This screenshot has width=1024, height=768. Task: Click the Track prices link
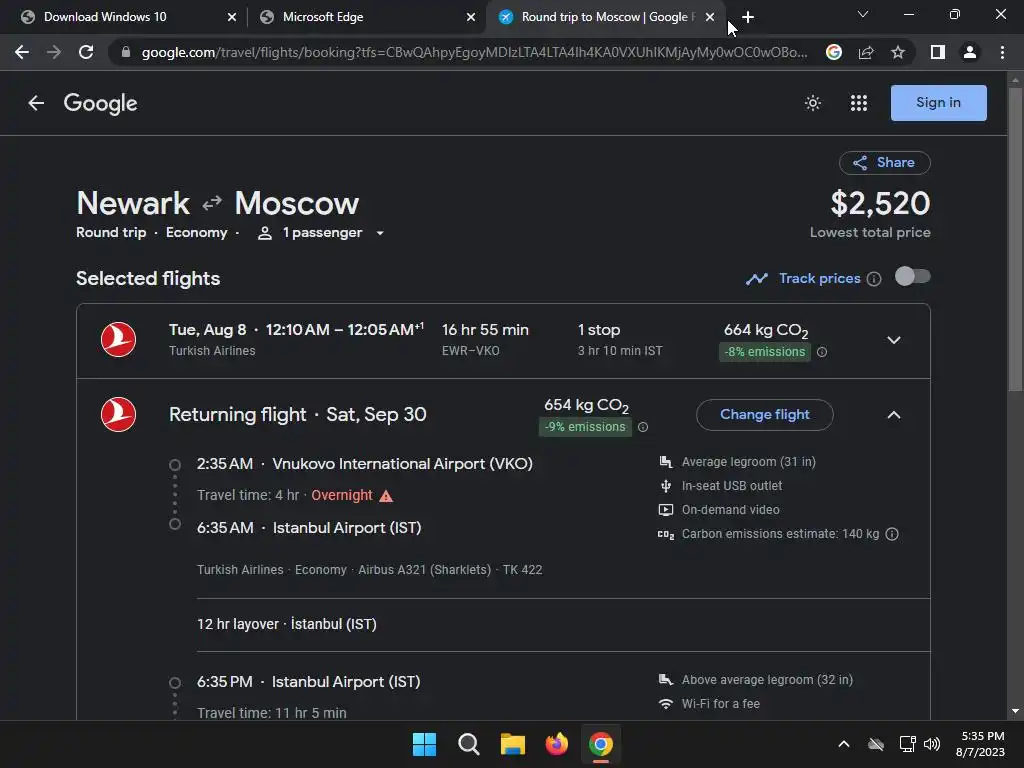[x=820, y=279]
